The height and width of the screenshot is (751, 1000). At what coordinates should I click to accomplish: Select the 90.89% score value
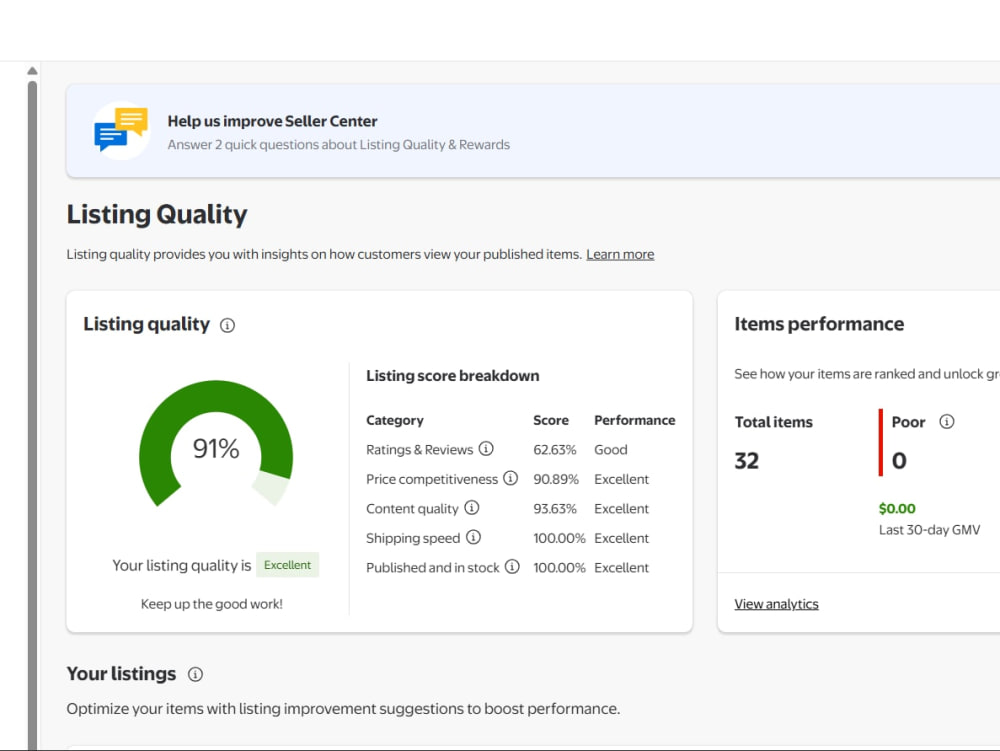coord(555,479)
